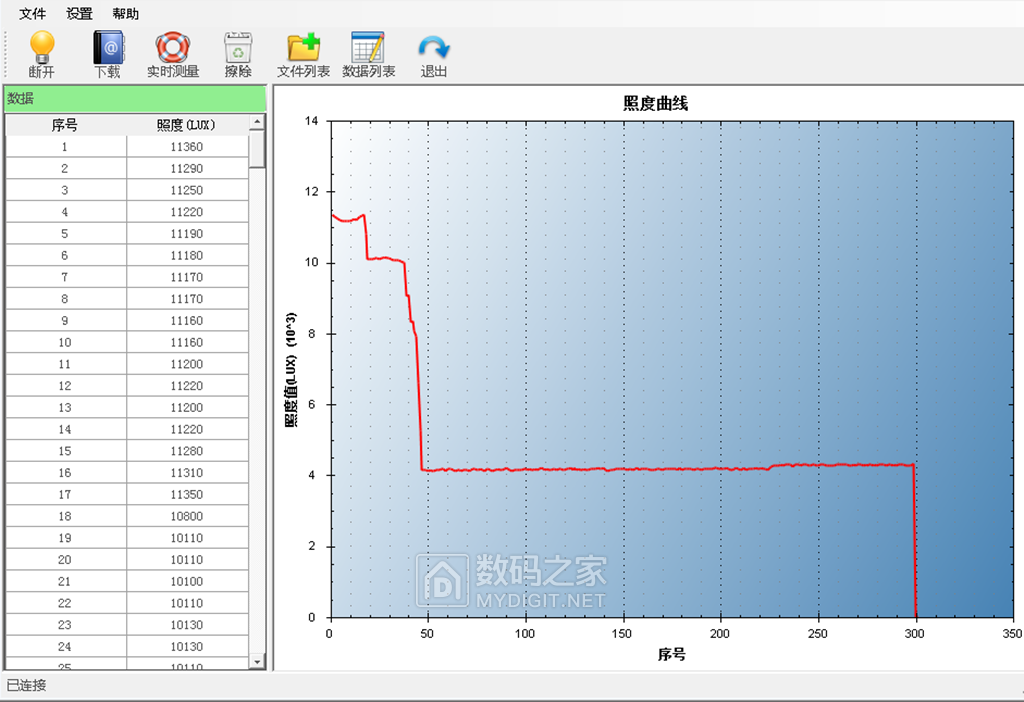Viewport: 1024px width, 702px height.
Task: Click the data table scrollbar thumb
Action: click(x=257, y=149)
